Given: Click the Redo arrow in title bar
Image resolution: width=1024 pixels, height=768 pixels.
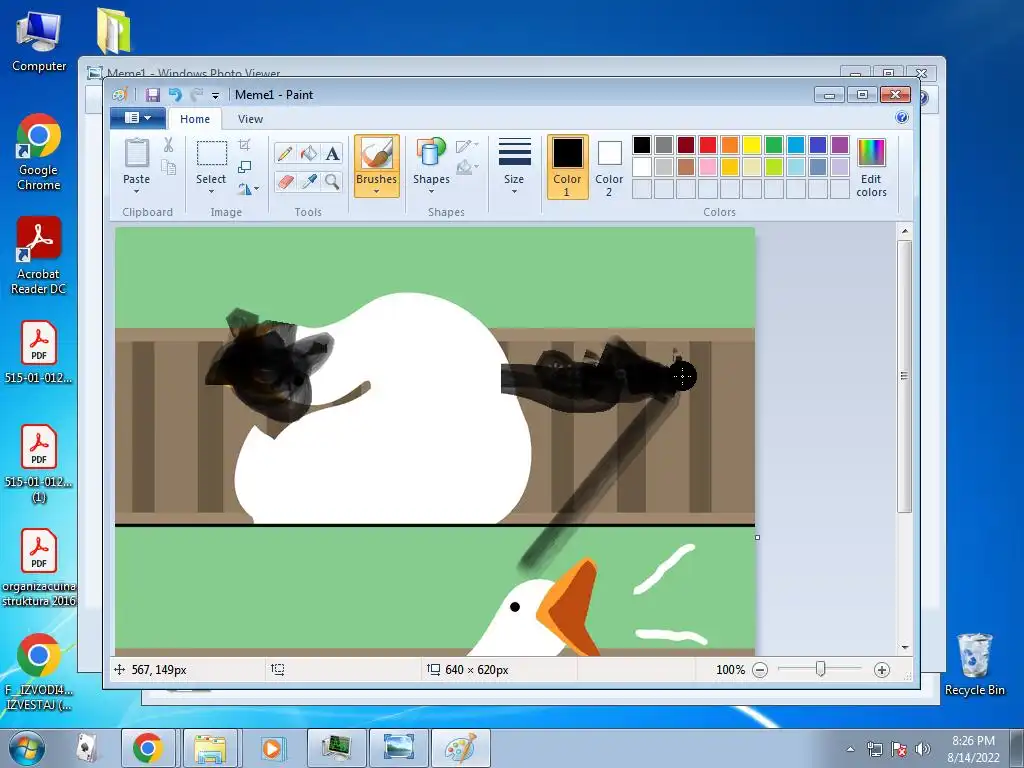Looking at the screenshot, I should tap(196, 95).
